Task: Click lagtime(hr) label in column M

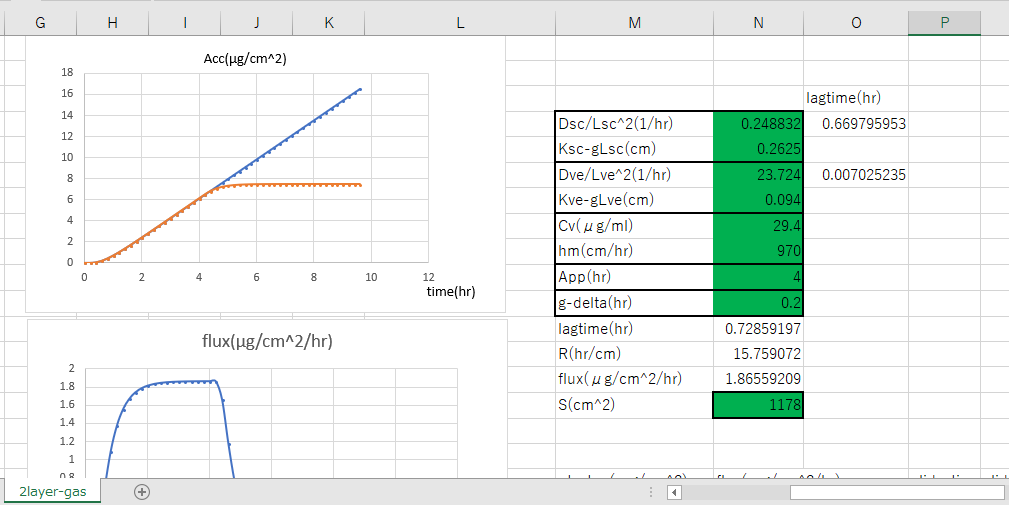Action: pos(634,329)
